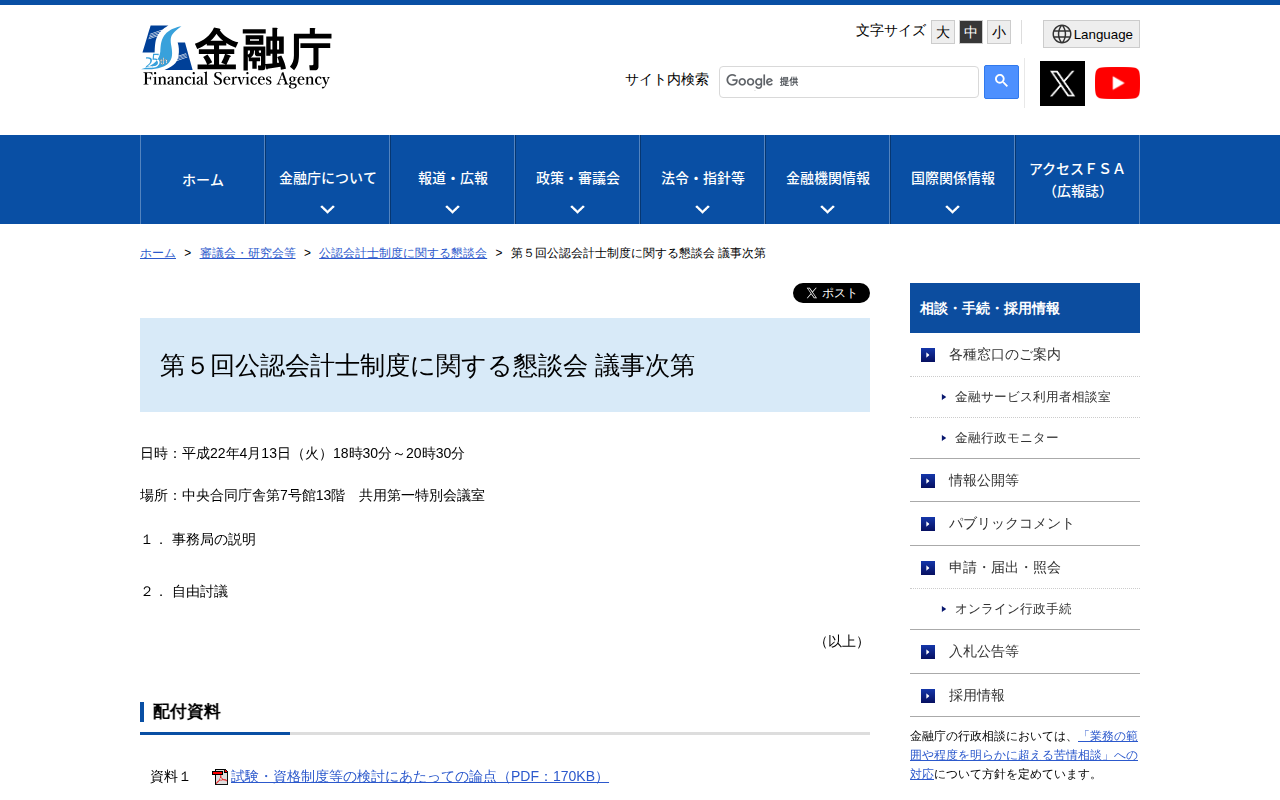Open the 試験・資格制度等の検討にあたっての論点 PDF link
Screen dimensions: 1280x800
coord(418,775)
